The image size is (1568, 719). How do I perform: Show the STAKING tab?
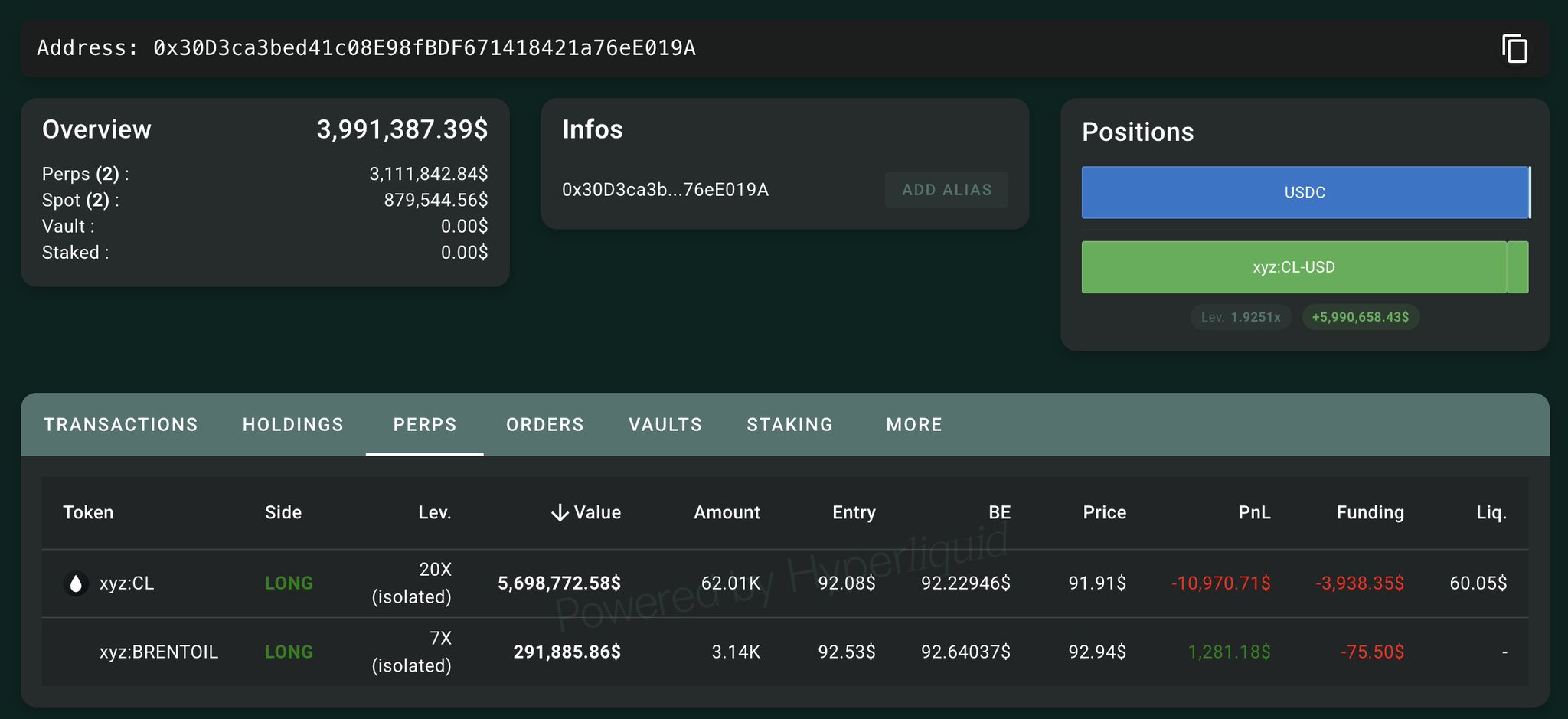[x=790, y=425]
